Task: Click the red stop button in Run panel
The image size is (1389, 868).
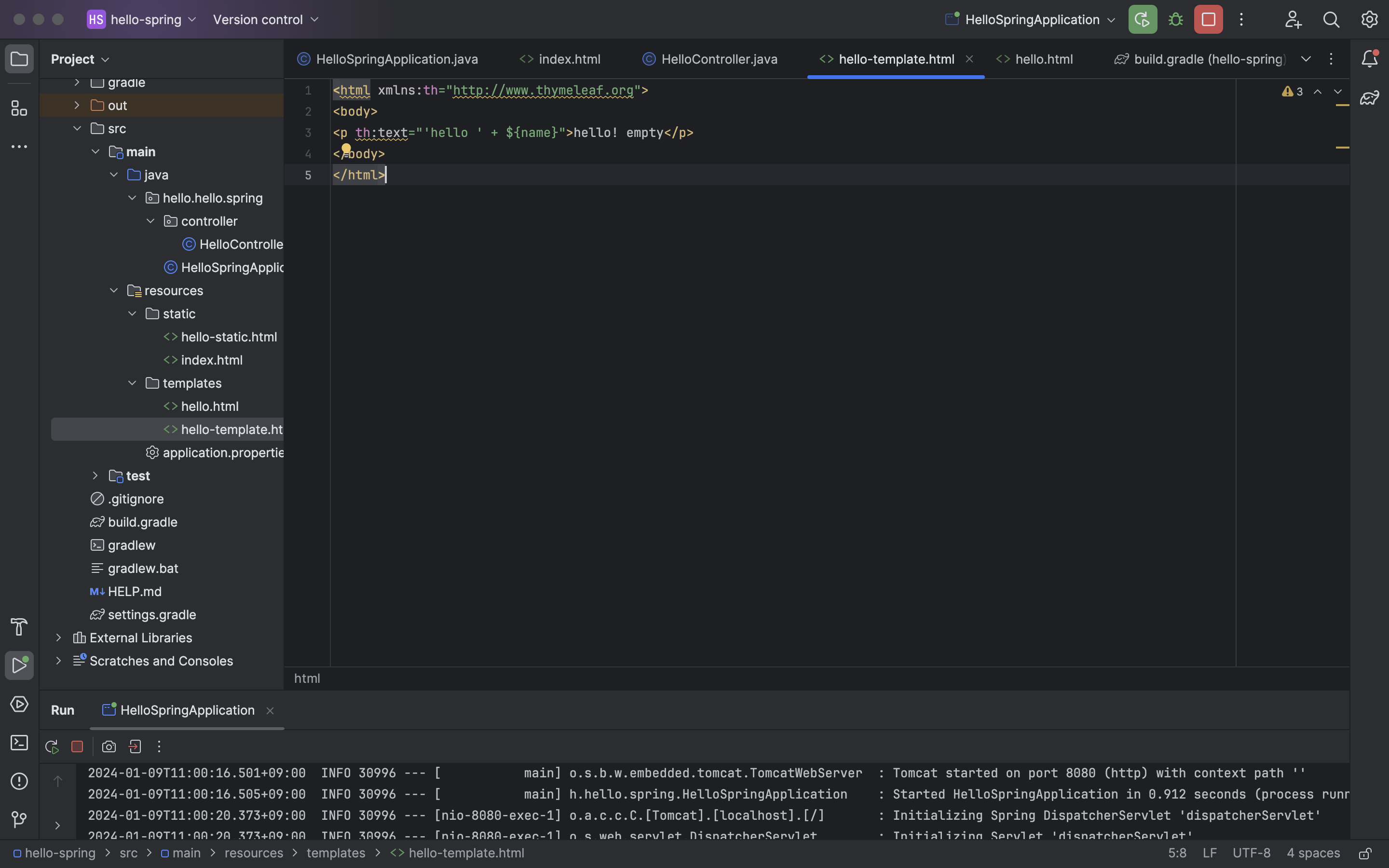Action: click(x=77, y=746)
